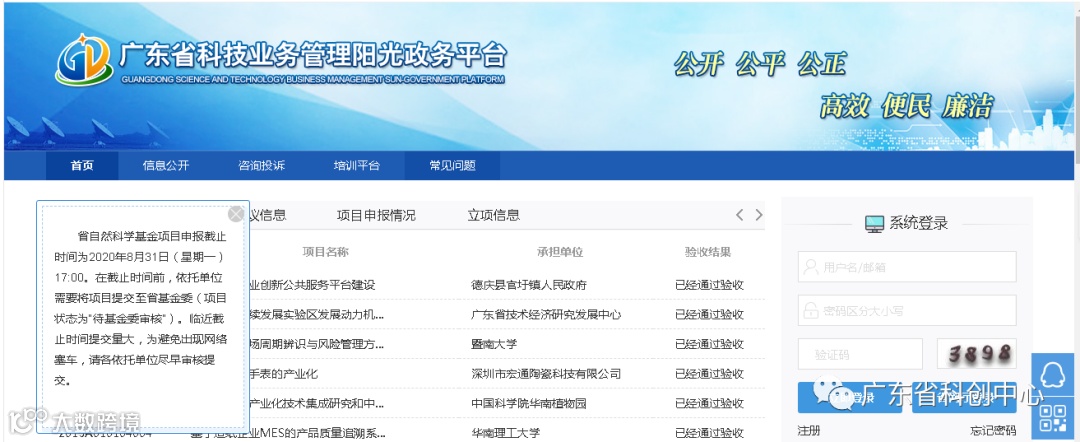
Task: Click the platform logo in the header
Action: [x=83, y=60]
